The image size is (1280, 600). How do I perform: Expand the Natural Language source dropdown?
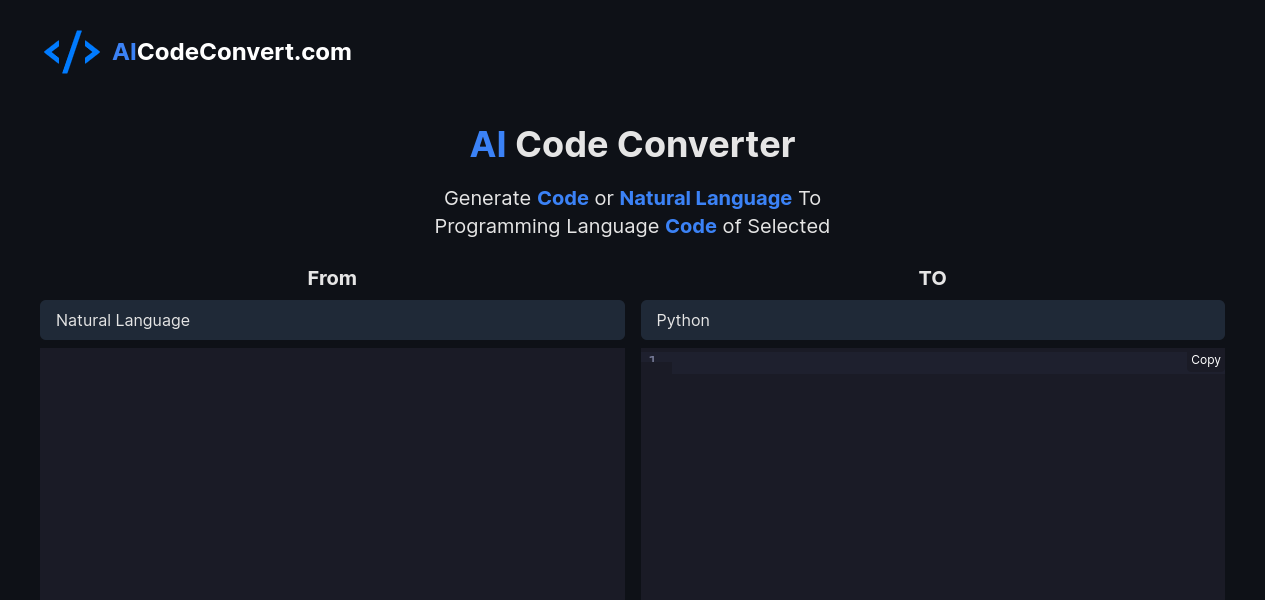332,320
